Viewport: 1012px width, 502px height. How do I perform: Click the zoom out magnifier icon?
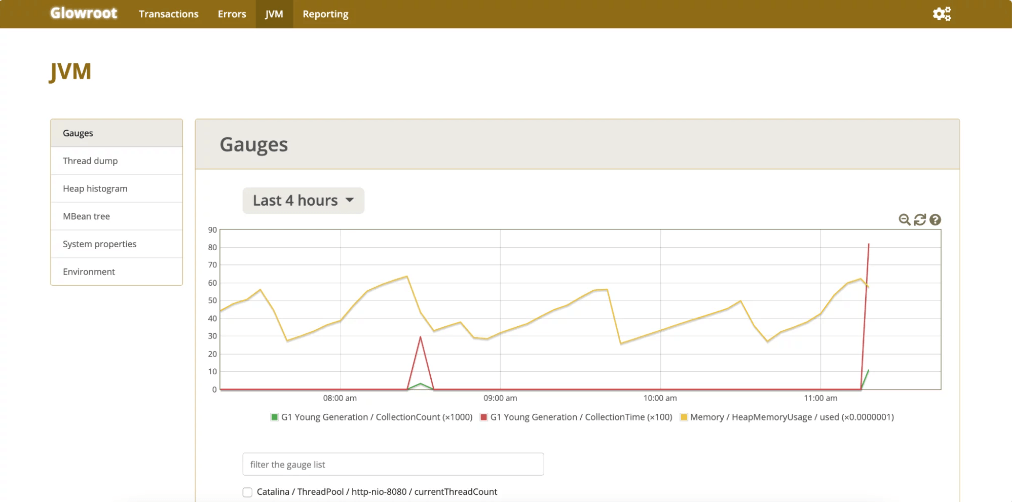pos(904,220)
